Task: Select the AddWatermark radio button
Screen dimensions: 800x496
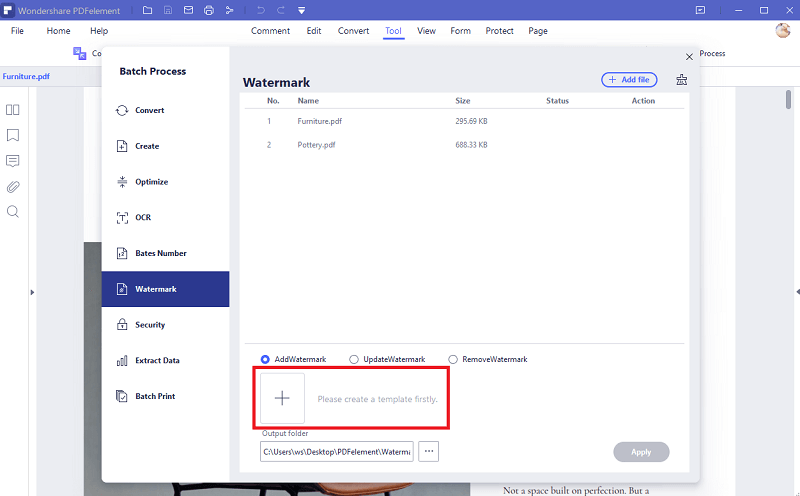Action: tap(265, 359)
